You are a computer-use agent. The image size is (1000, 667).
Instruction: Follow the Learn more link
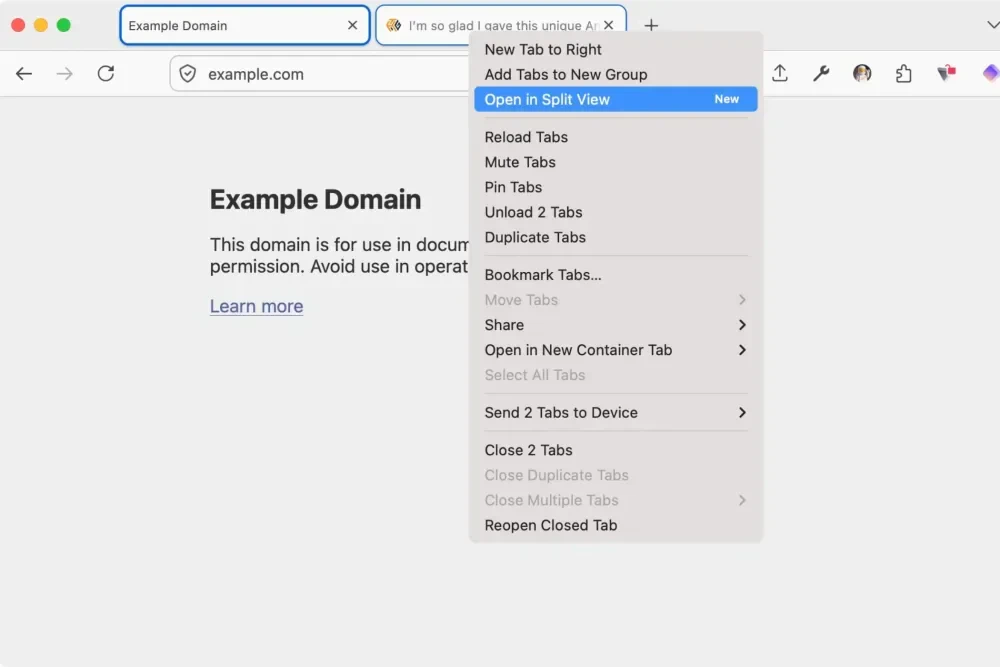pos(256,306)
